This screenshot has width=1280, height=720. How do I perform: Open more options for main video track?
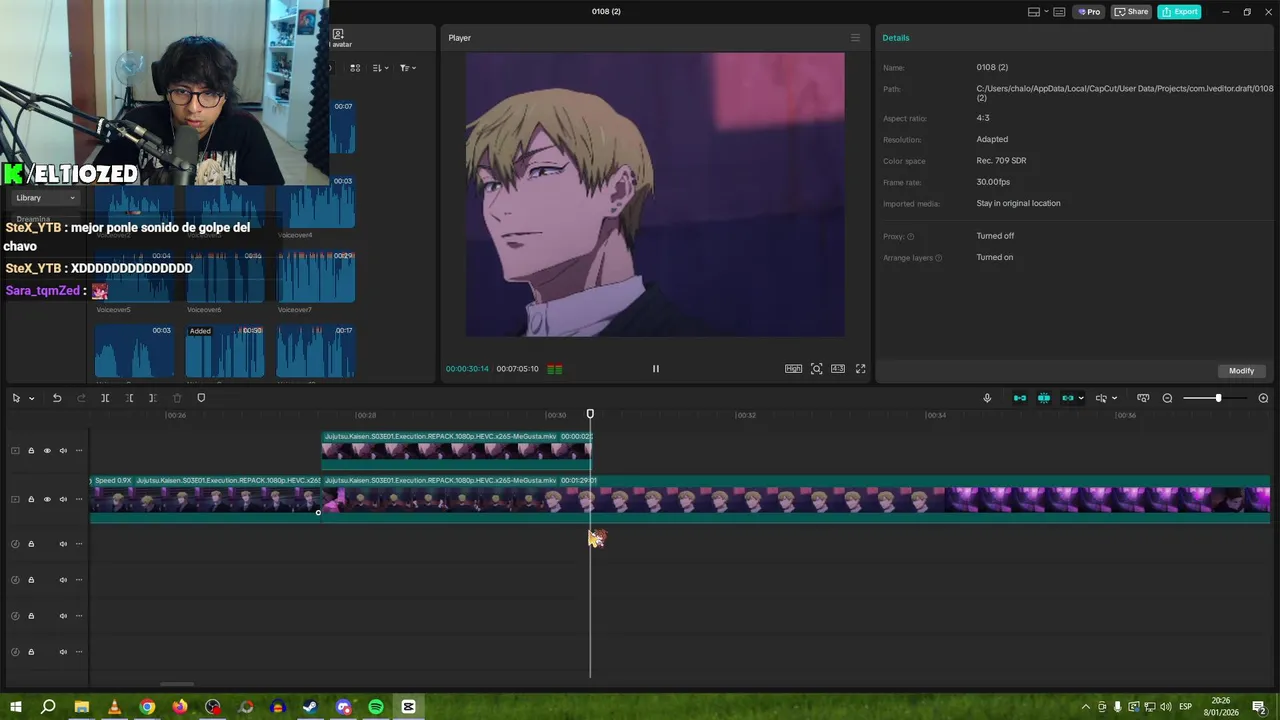click(79, 499)
